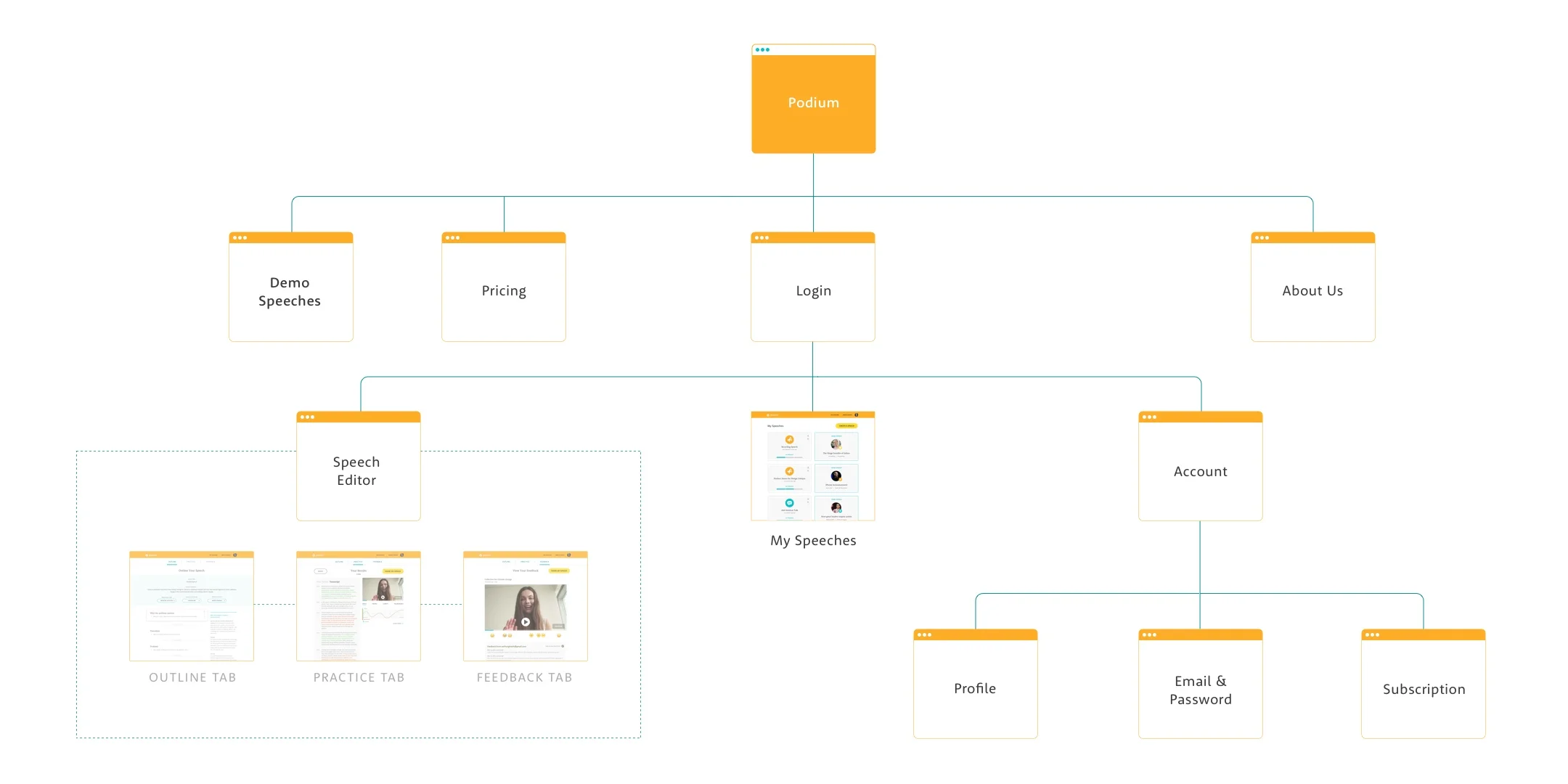Select the Email & Password box

tap(1201, 684)
